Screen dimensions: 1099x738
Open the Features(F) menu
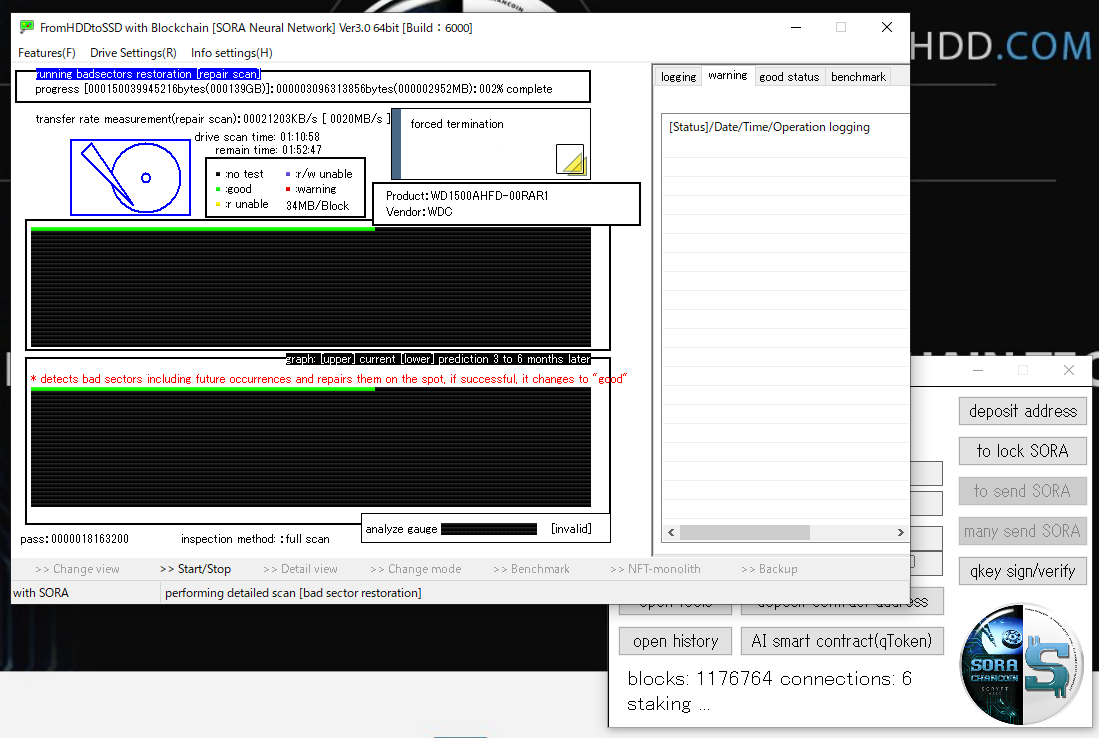tap(47, 53)
